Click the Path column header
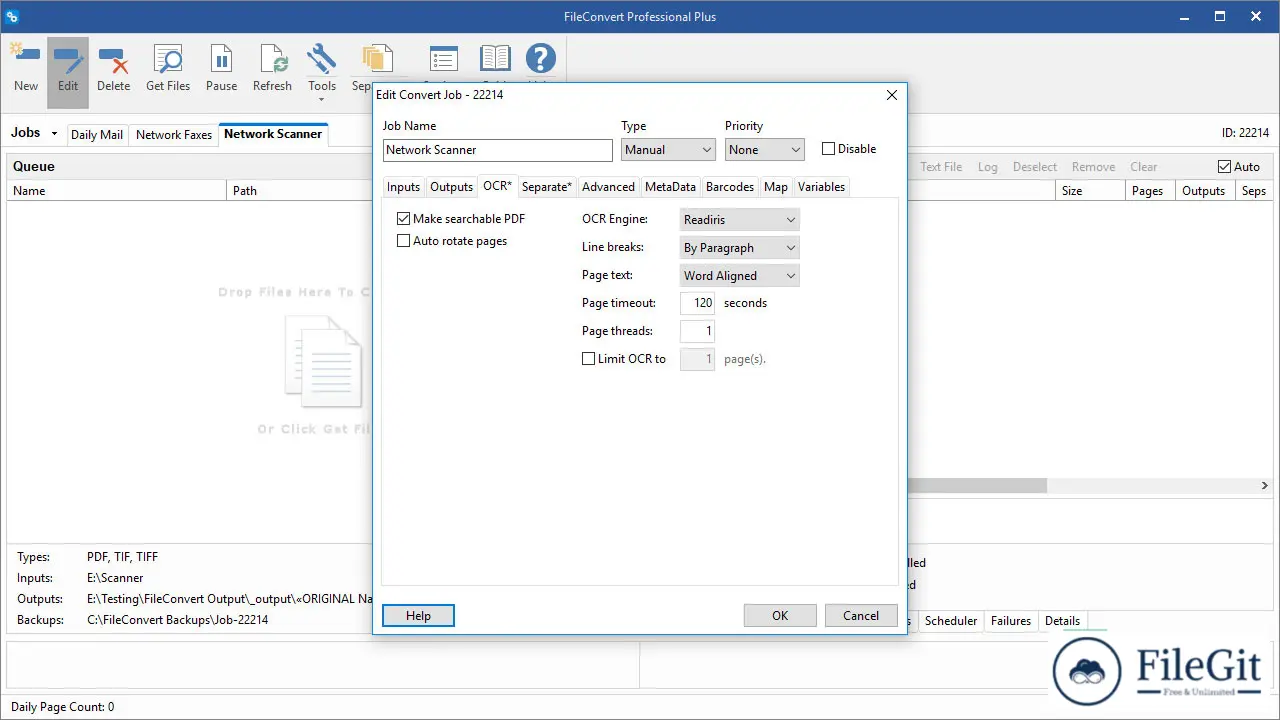 300,191
